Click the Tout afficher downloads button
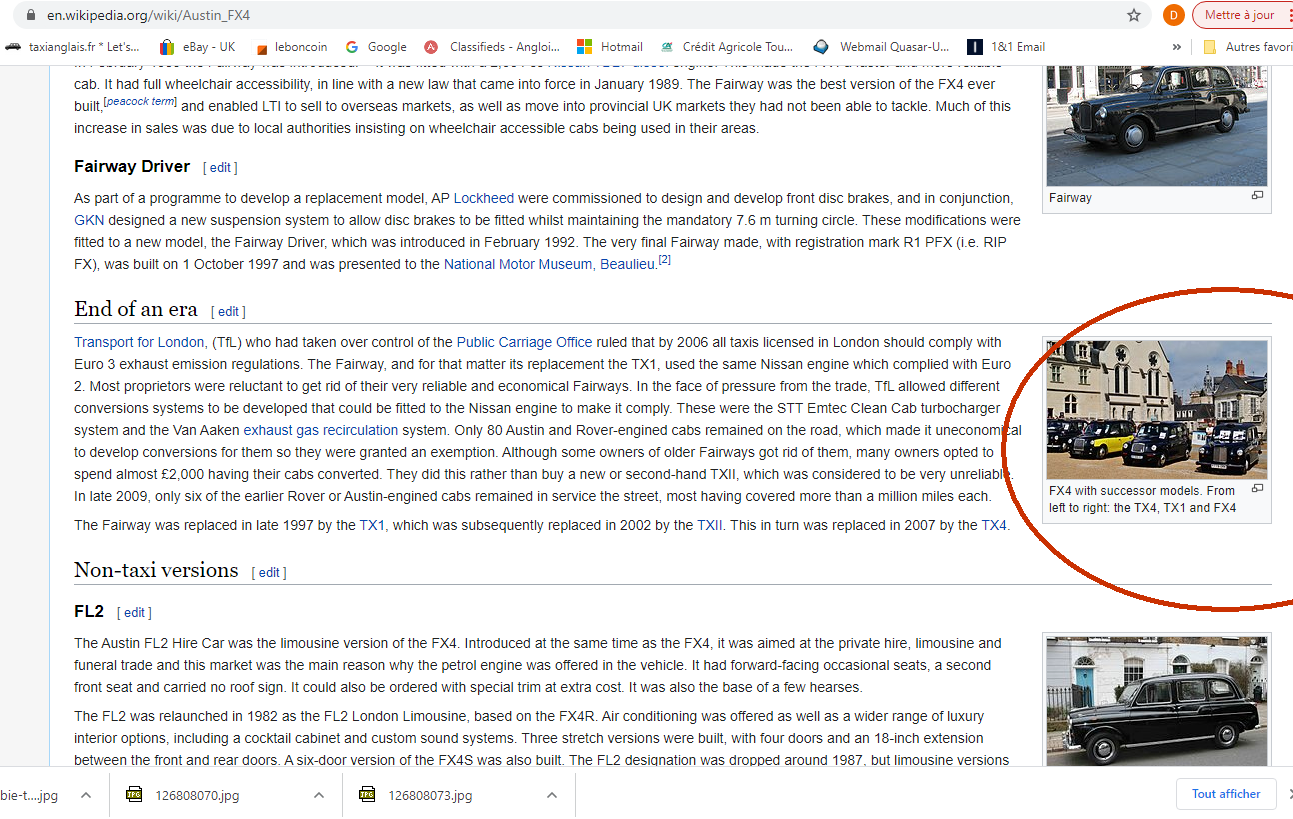Screen dimensions: 1293x819 tap(1226, 794)
